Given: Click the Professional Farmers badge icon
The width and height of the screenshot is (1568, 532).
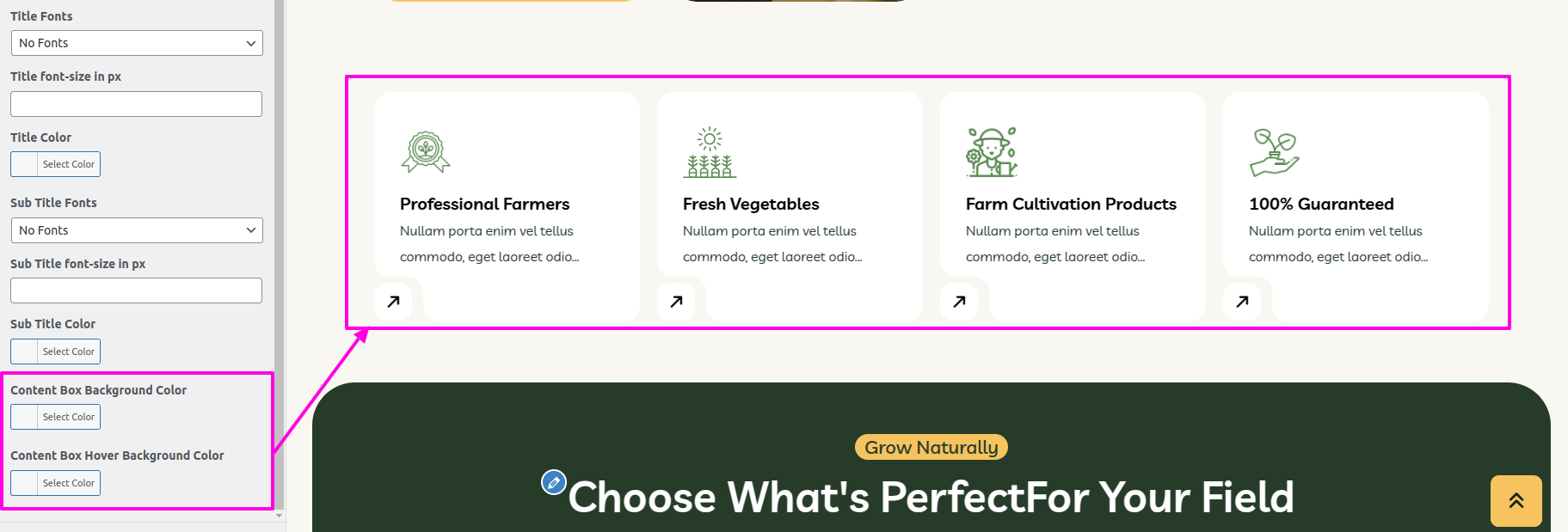Looking at the screenshot, I should pos(426,152).
